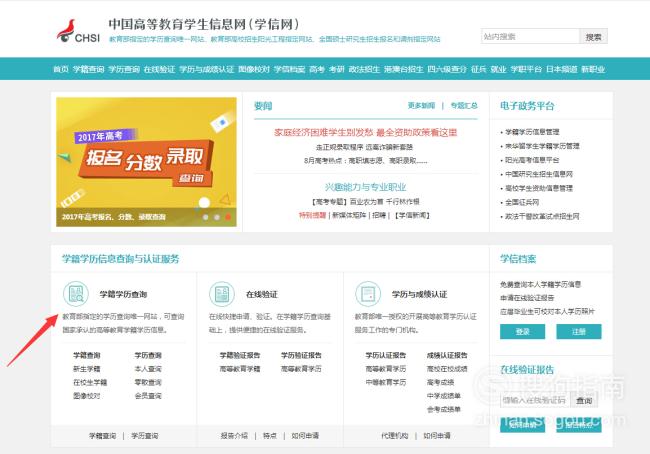Open 四六级查分 in the navigation bar
This screenshot has width=650, height=454.
pos(447,69)
